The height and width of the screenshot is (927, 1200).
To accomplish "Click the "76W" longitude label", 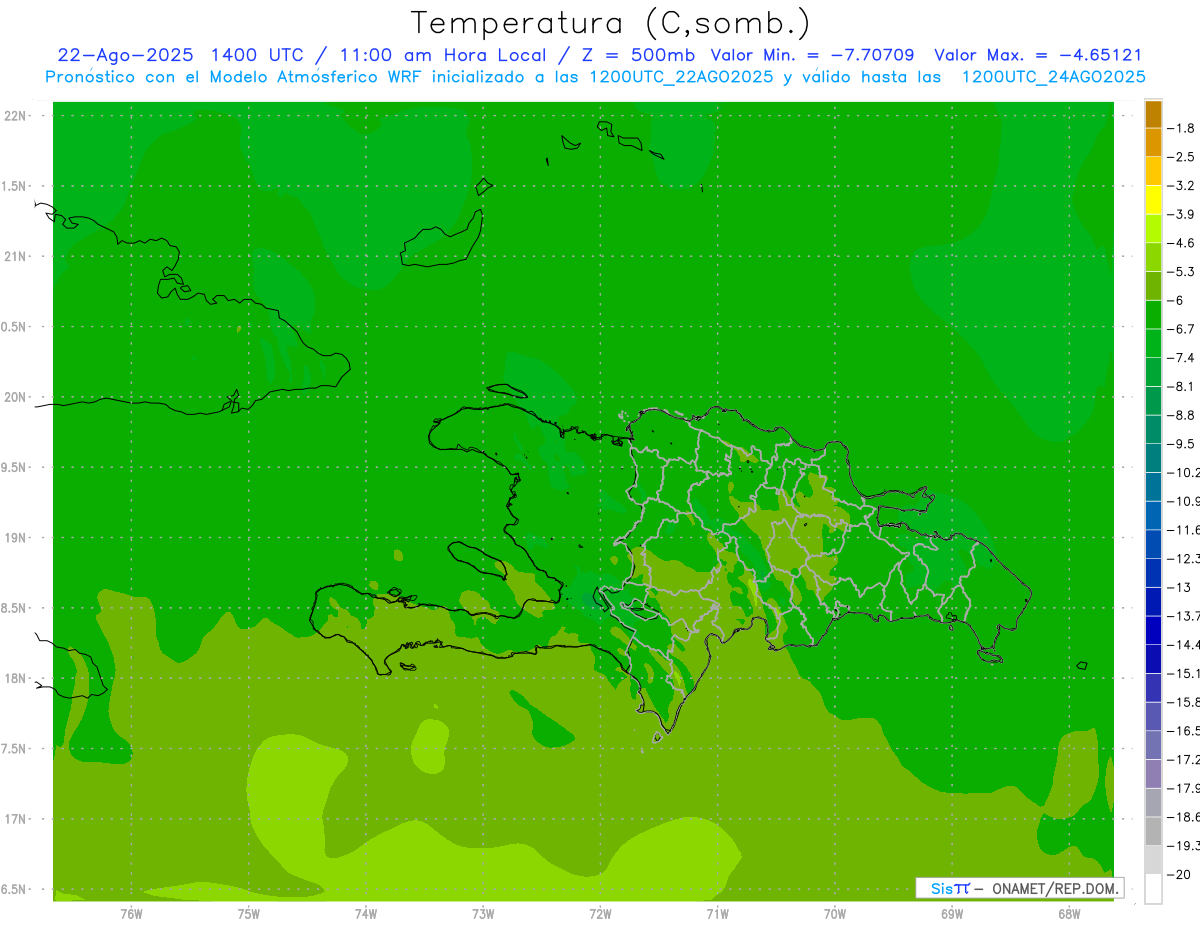I will 131,914.
